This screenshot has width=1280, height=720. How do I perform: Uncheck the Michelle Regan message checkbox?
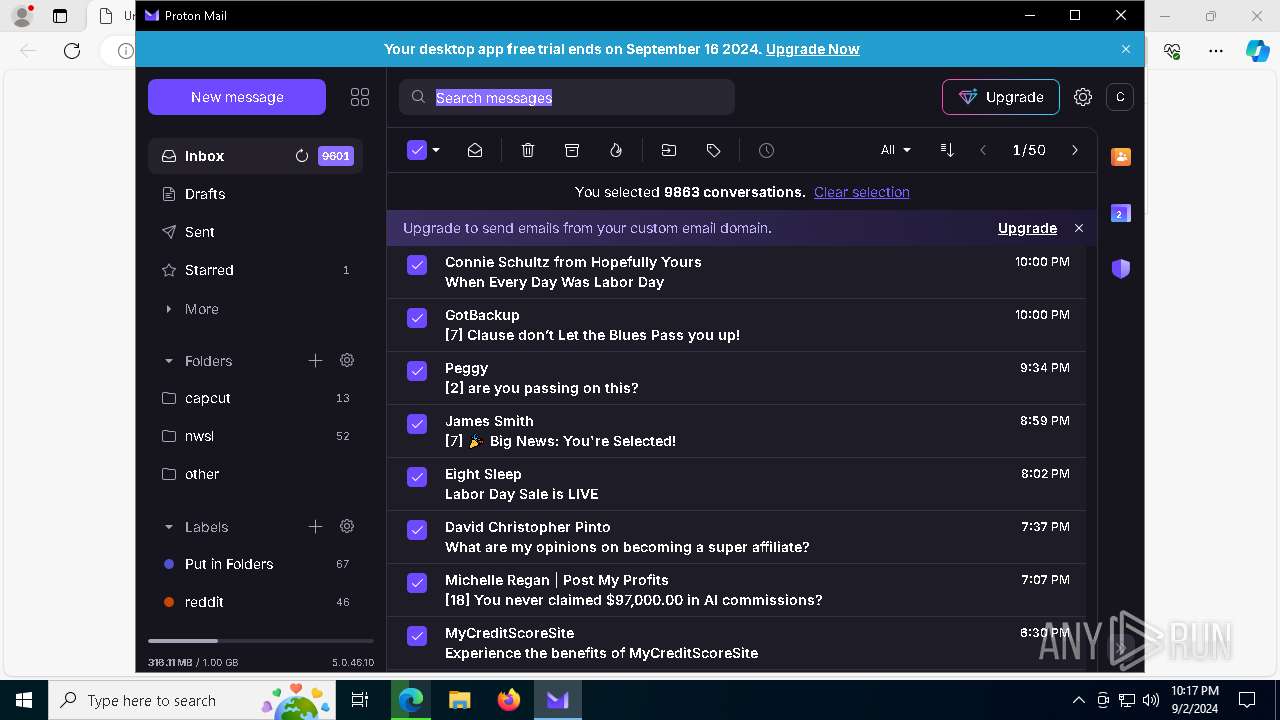[417, 583]
